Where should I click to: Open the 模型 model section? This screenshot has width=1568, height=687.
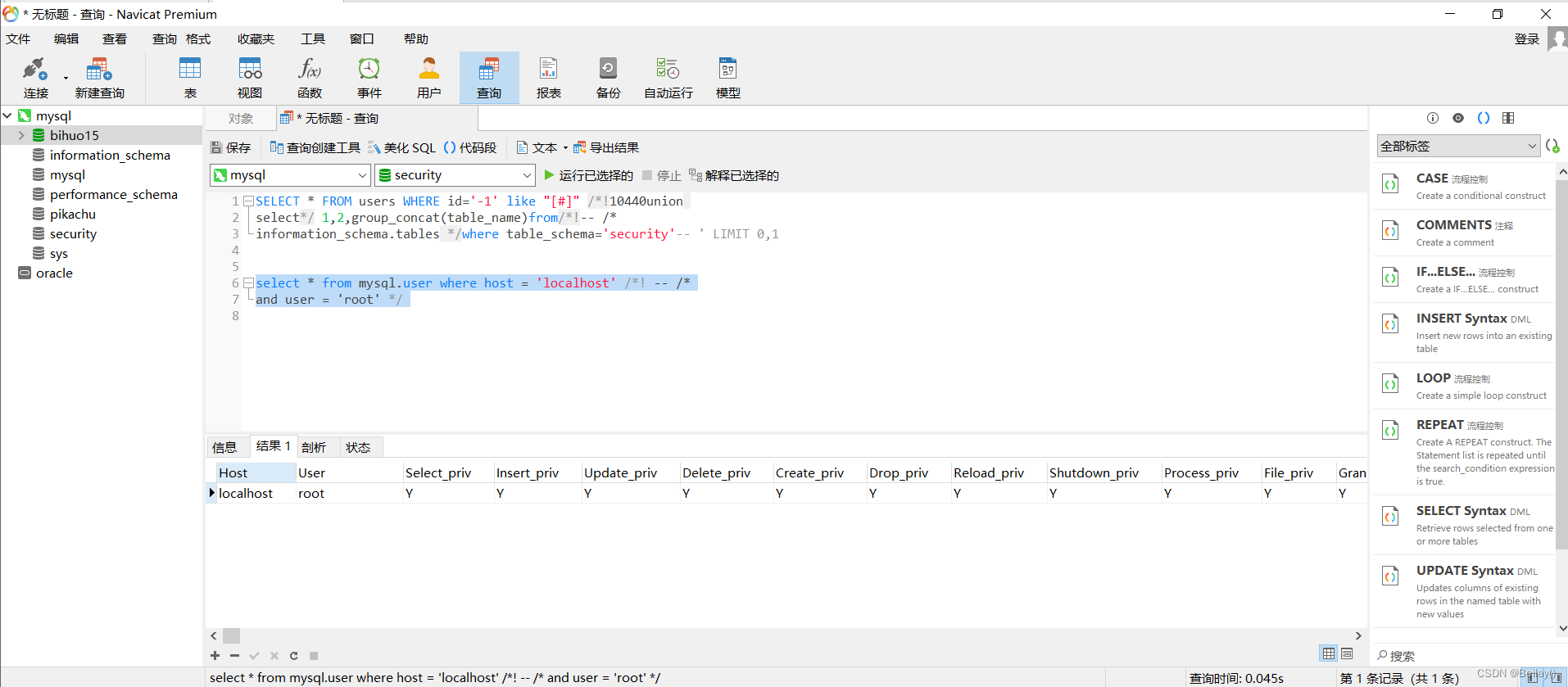click(728, 78)
